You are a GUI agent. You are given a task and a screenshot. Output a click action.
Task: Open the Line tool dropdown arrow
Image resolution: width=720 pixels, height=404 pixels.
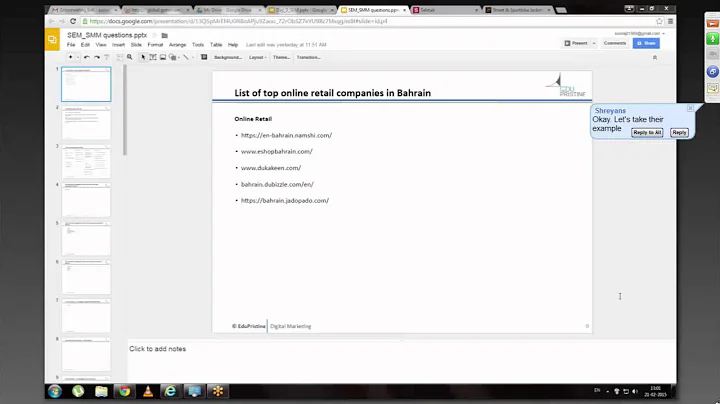[192, 57]
